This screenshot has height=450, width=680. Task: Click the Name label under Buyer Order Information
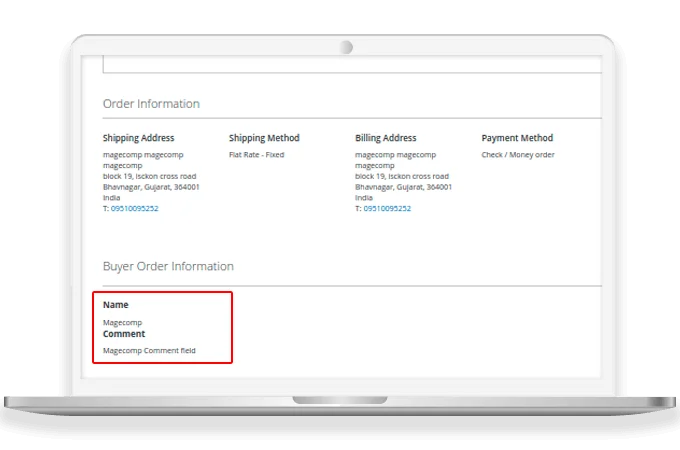tap(115, 305)
